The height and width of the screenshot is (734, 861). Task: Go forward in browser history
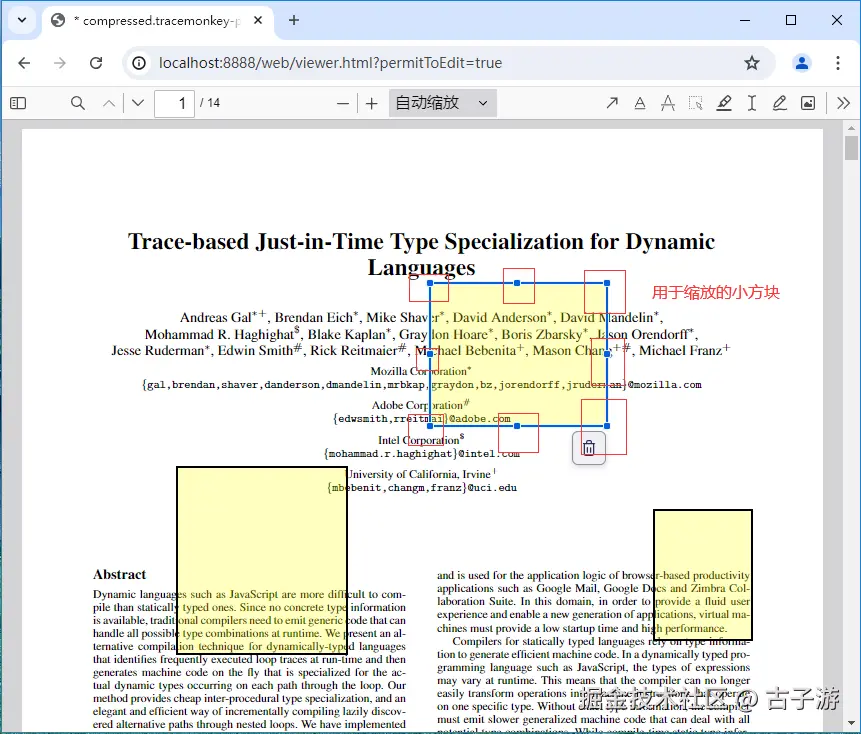(x=60, y=63)
